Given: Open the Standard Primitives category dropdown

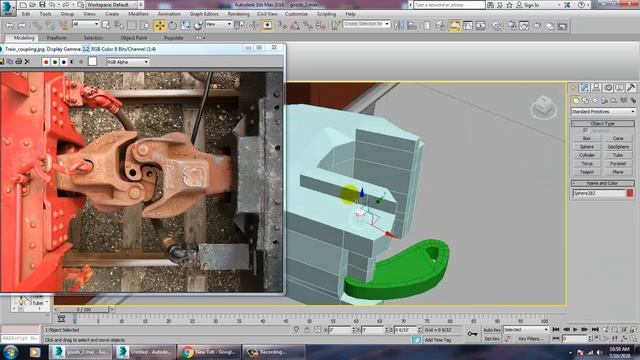Looking at the screenshot, I should [x=603, y=111].
